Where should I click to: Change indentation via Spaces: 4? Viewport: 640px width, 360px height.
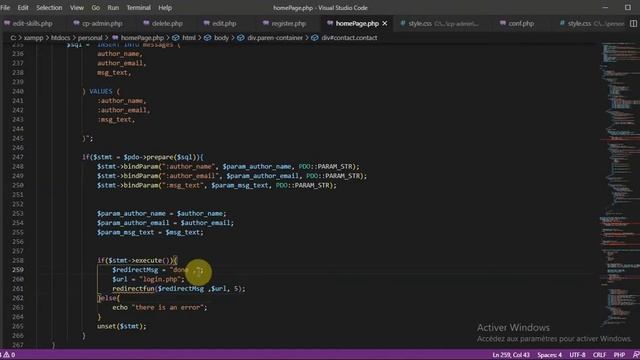pos(549,355)
